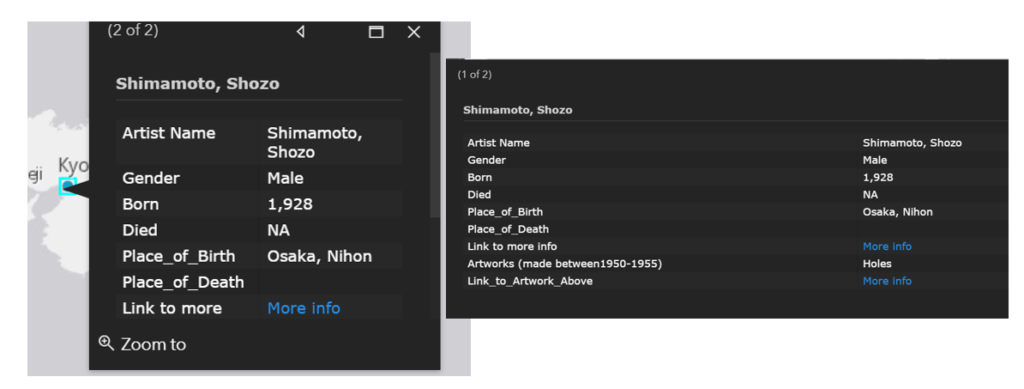Viewport: 1024px width, 389px height.
Task: Click Place_of_Death label in left popup
Action: (x=183, y=283)
